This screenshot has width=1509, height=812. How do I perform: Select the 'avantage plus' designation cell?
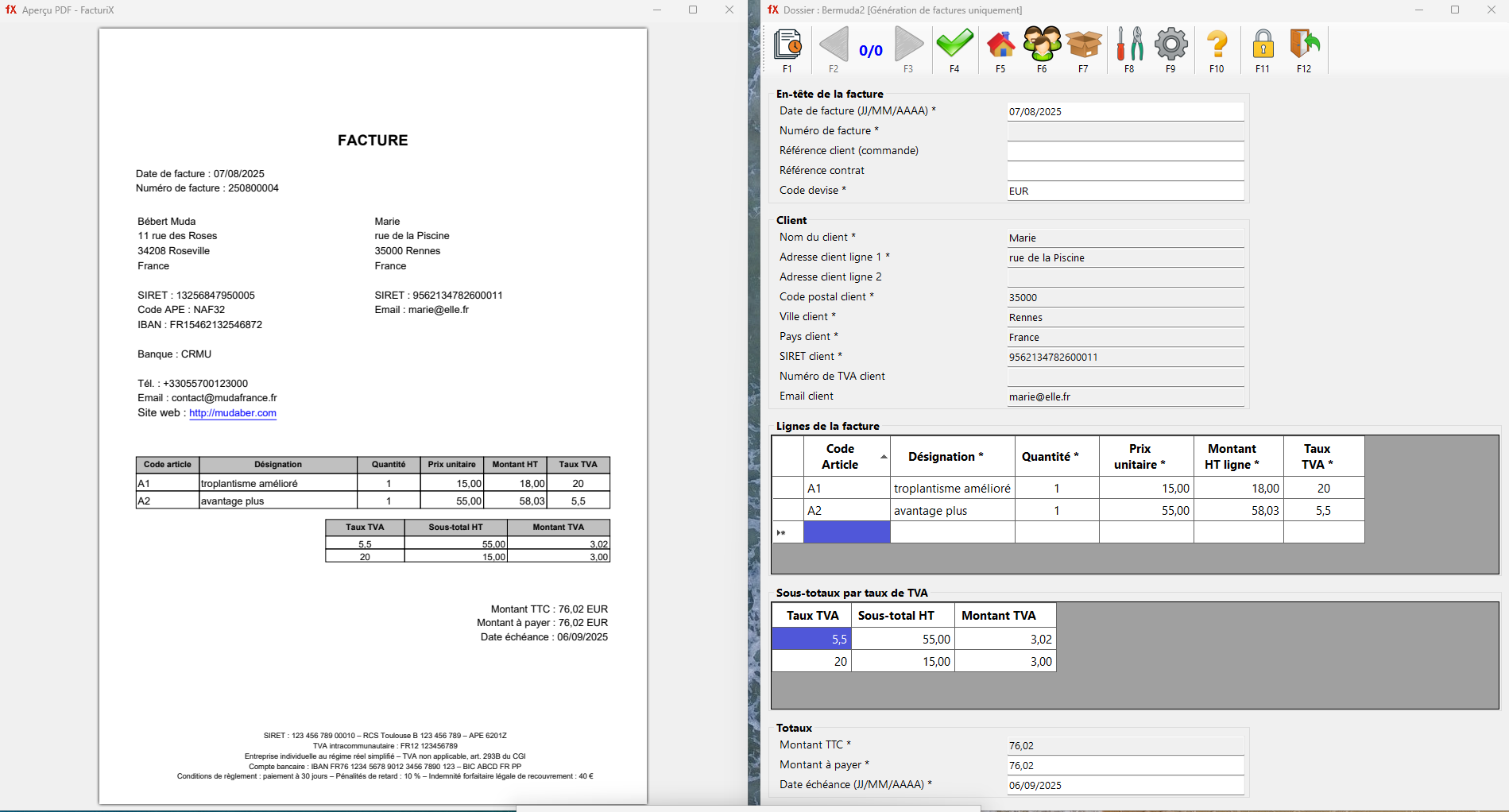coord(952,511)
